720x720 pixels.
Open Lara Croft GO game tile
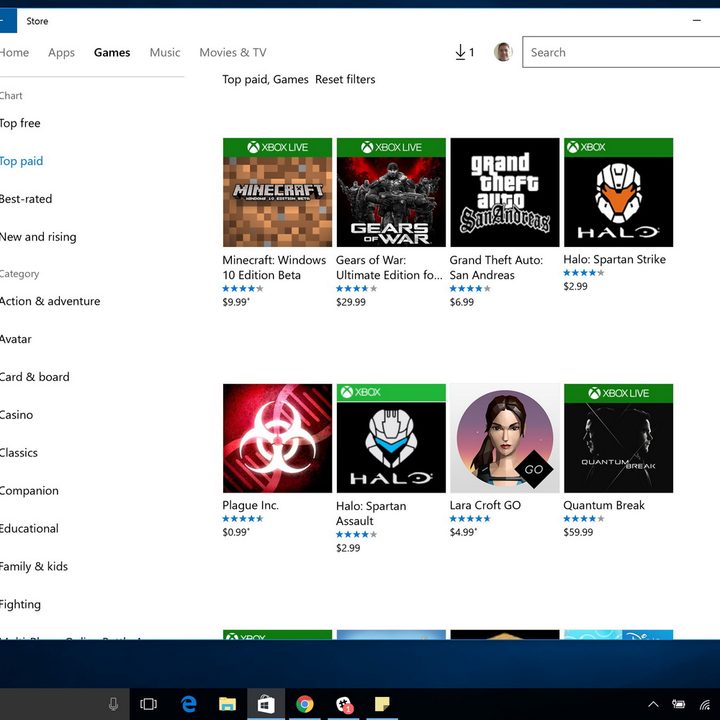coord(505,439)
